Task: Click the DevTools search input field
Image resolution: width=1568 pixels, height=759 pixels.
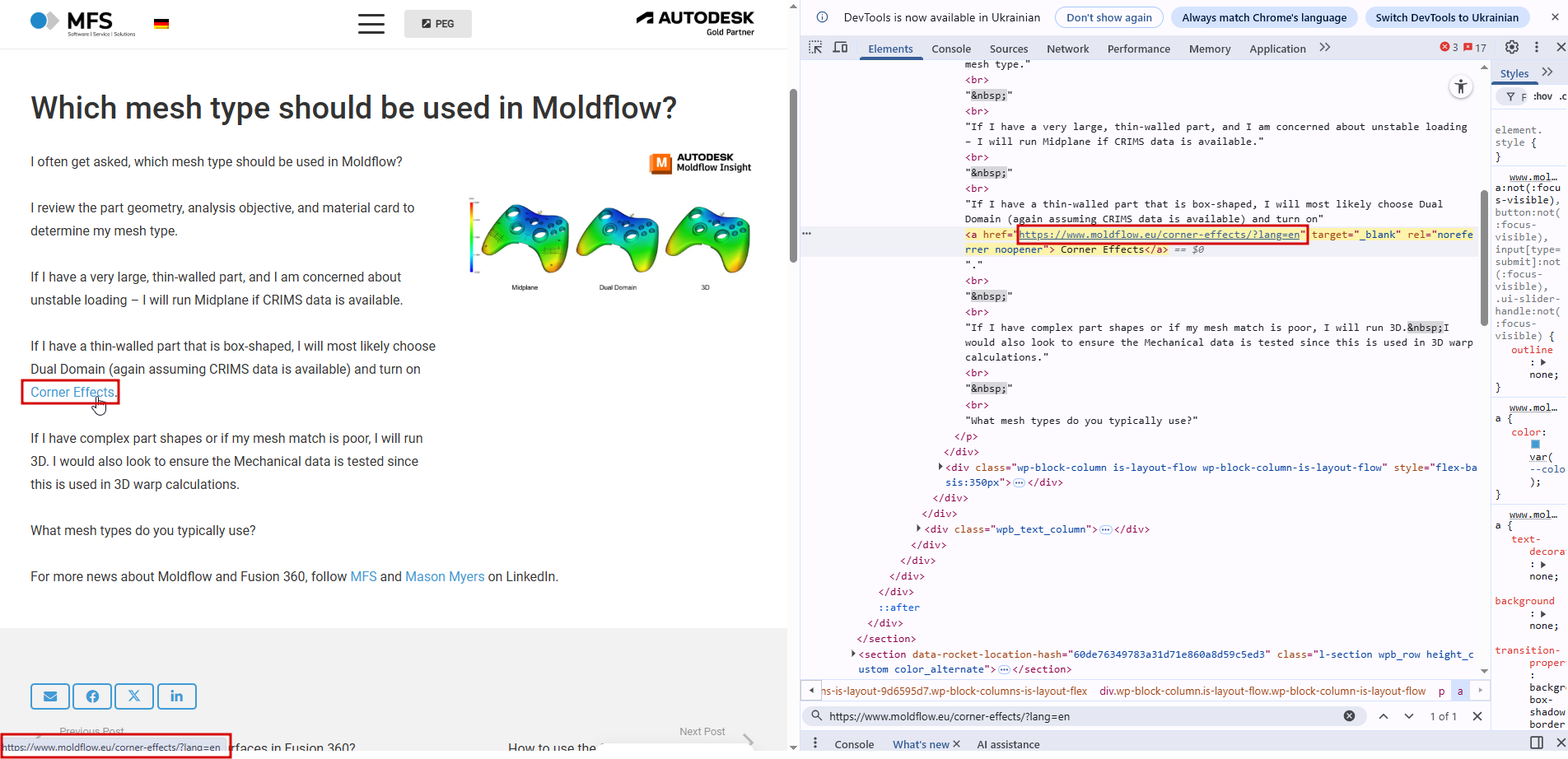Action: tap(1079, 716)
